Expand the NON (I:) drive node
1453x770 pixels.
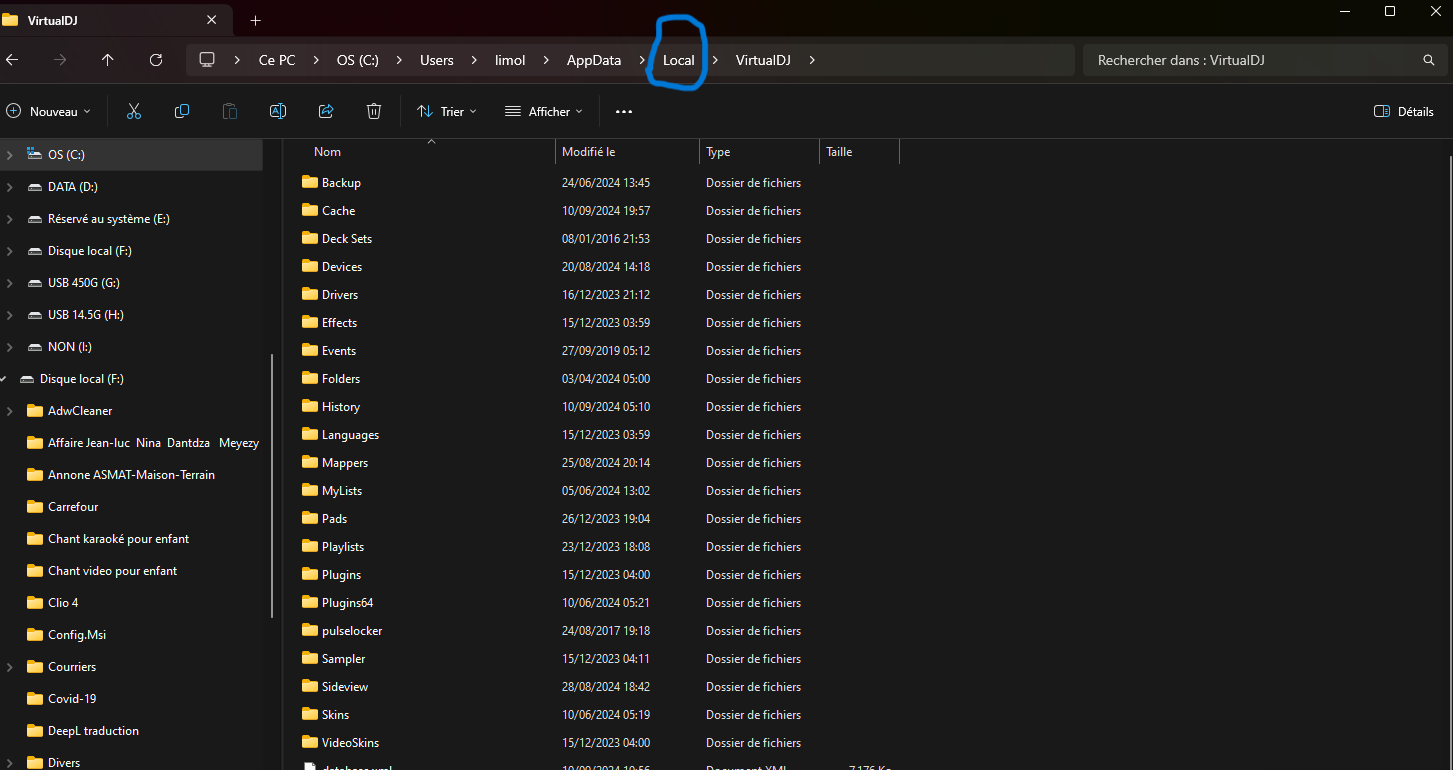[10, 347]
